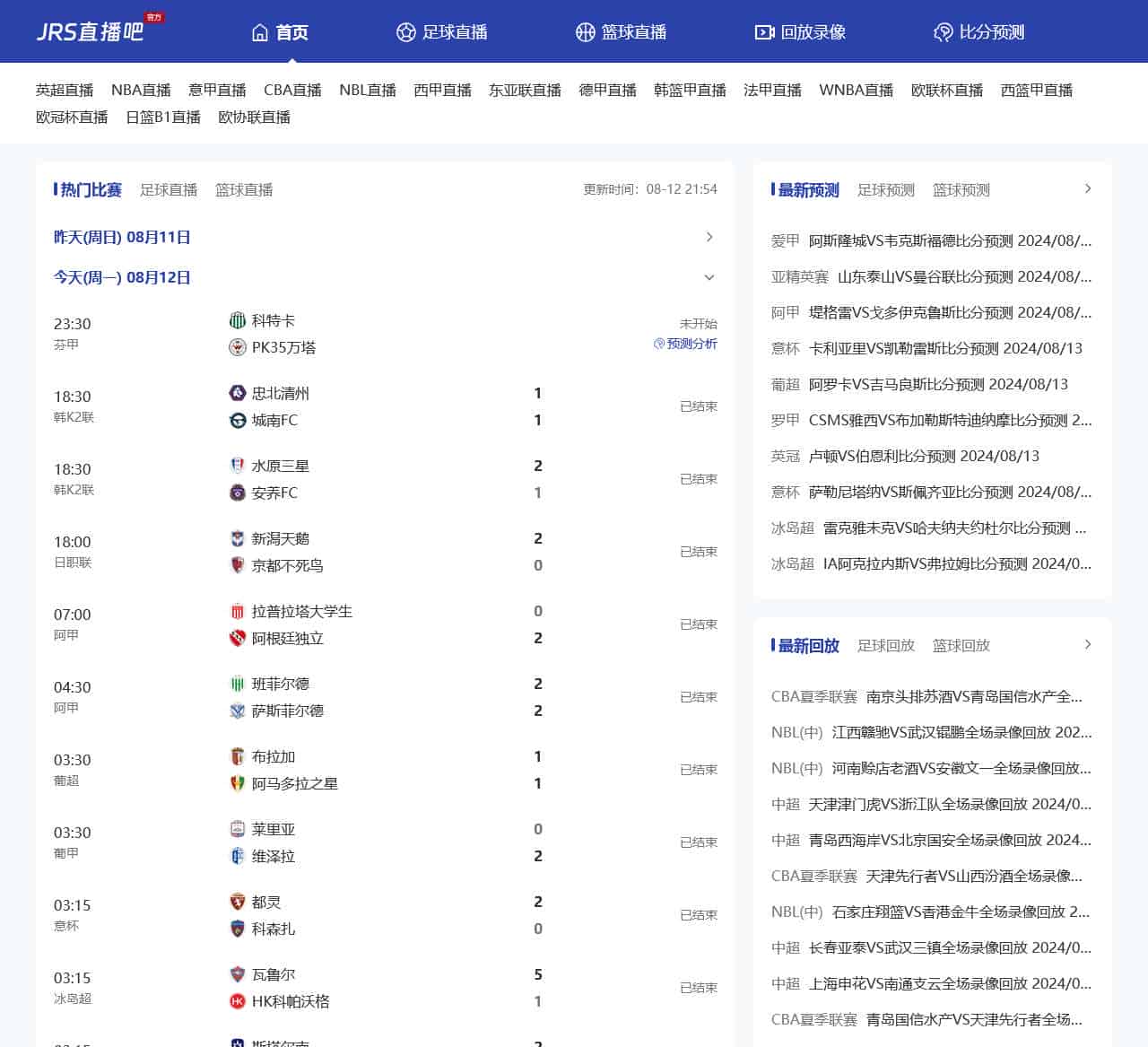This screenshot has height=1047, width=1148.
Task: Select 足球回放 tab
Action: coord(886,645)
